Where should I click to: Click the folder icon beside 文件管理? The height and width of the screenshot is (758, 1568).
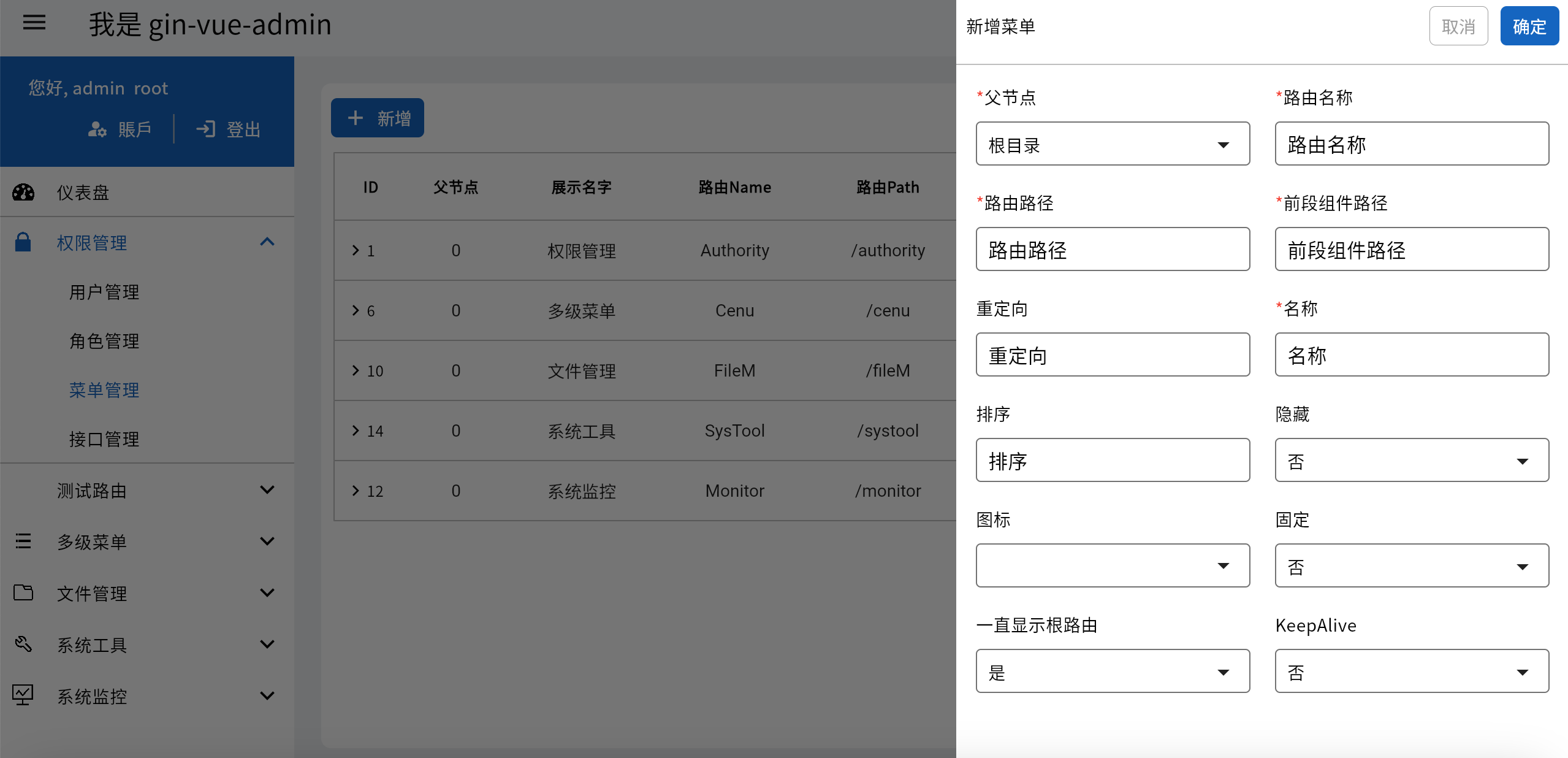pyautogui.click(x=23, y=592)
